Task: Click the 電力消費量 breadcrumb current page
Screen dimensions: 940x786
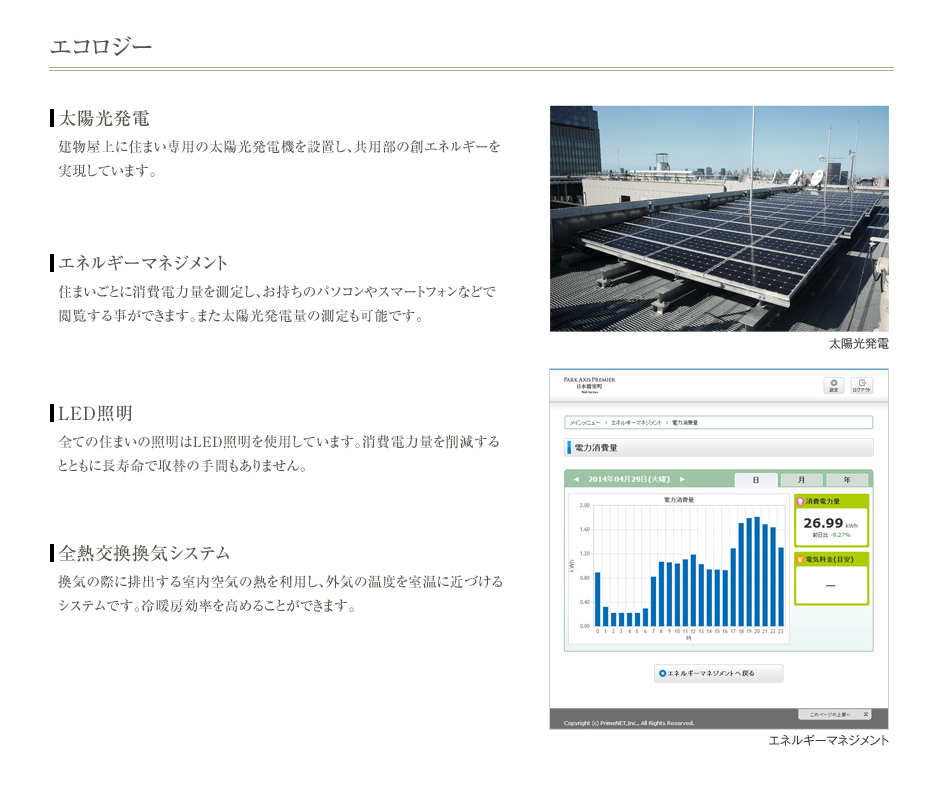Action: (x=685, y=423)
